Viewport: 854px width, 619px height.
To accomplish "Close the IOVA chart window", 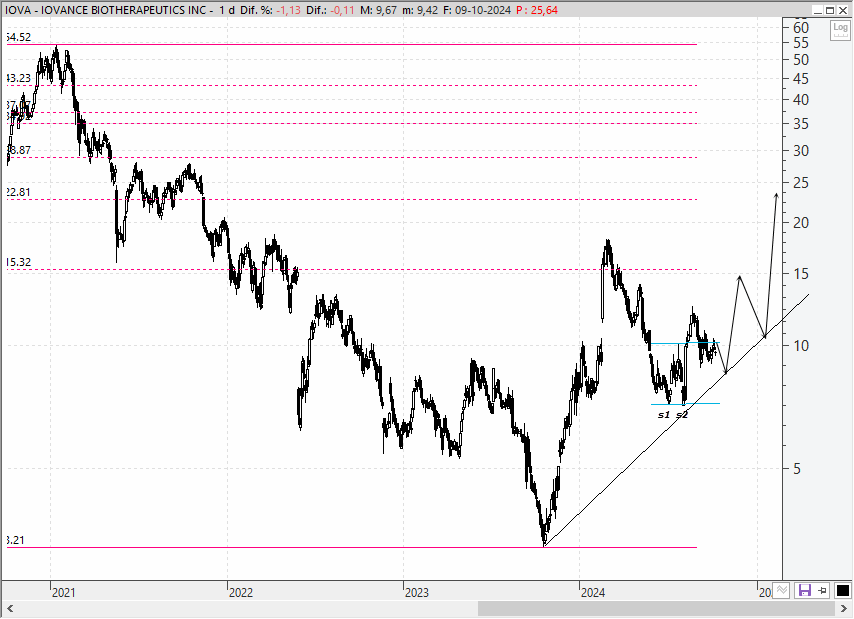I will click(843, 10).
